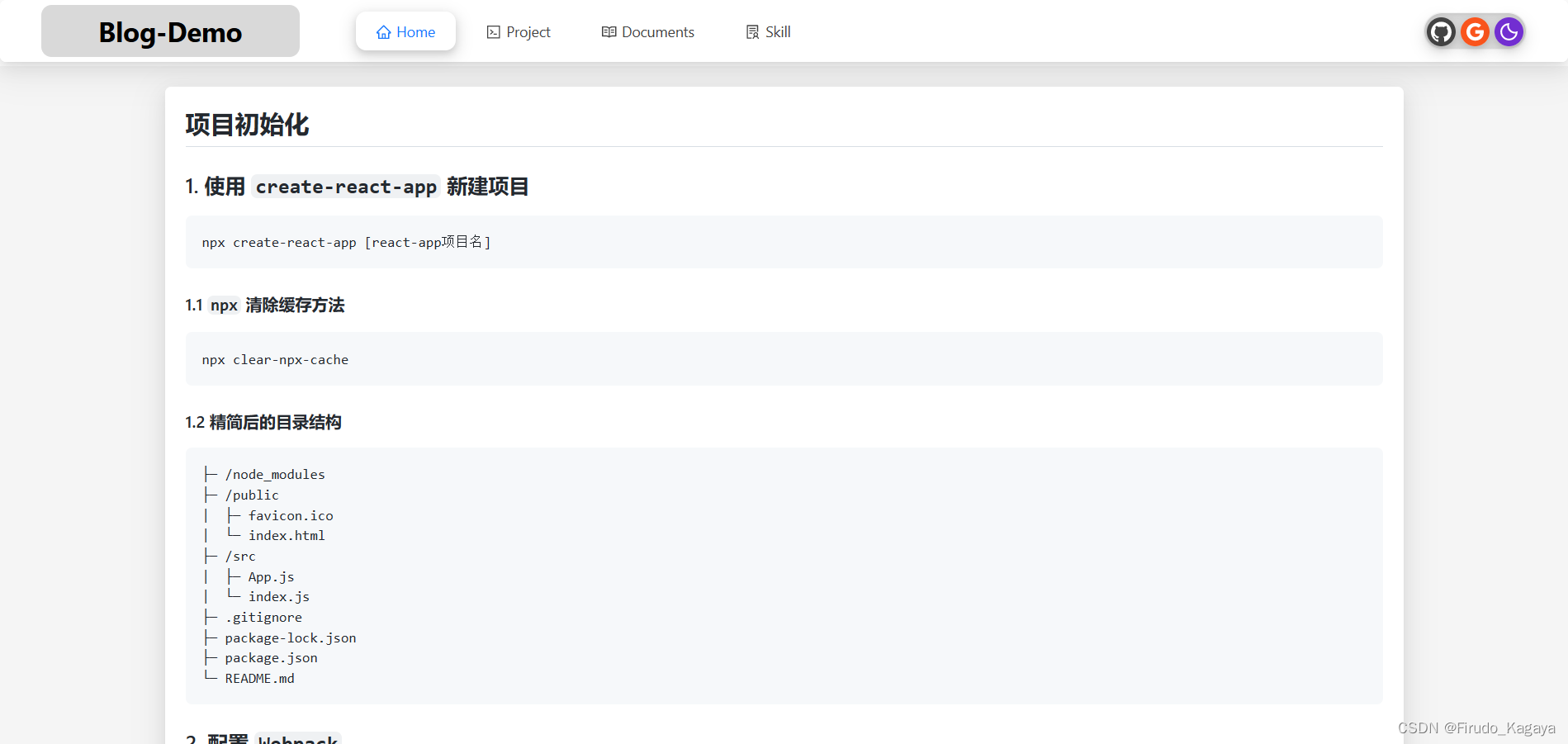The width and height of the screenshot is (1568, 744).
Task: Click the 1.2 精简后的目录结构 heading
Action: [x=264, y=422]
